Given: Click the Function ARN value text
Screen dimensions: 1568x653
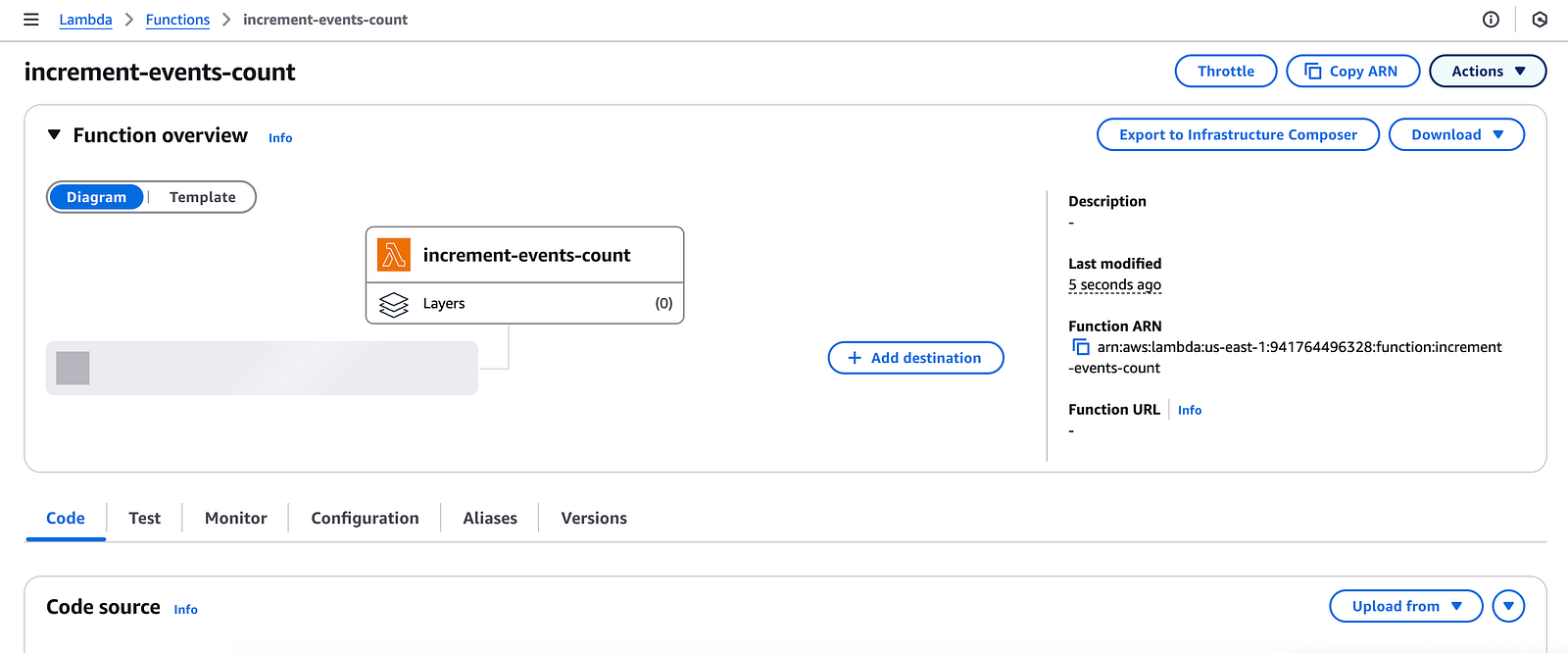Looking at the screenshot, I should tap(1285, 358).
